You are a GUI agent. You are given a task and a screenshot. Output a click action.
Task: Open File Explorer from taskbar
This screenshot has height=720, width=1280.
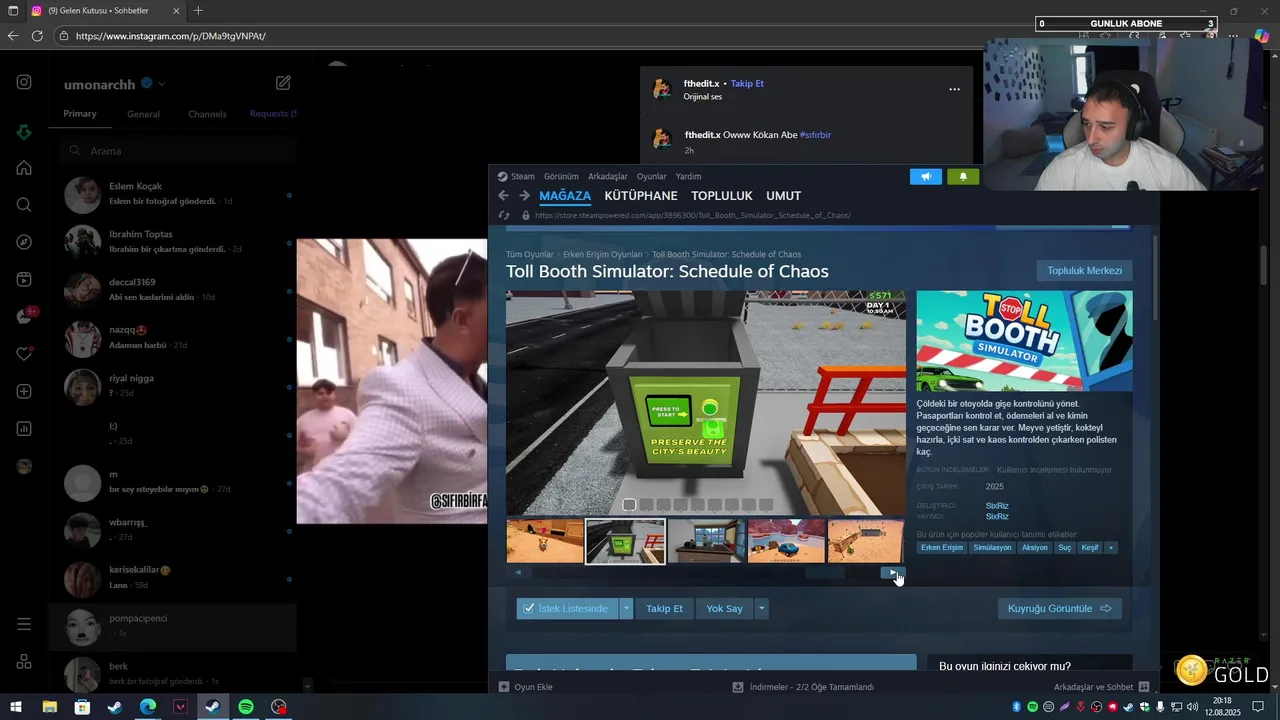(x=49, y=706)
